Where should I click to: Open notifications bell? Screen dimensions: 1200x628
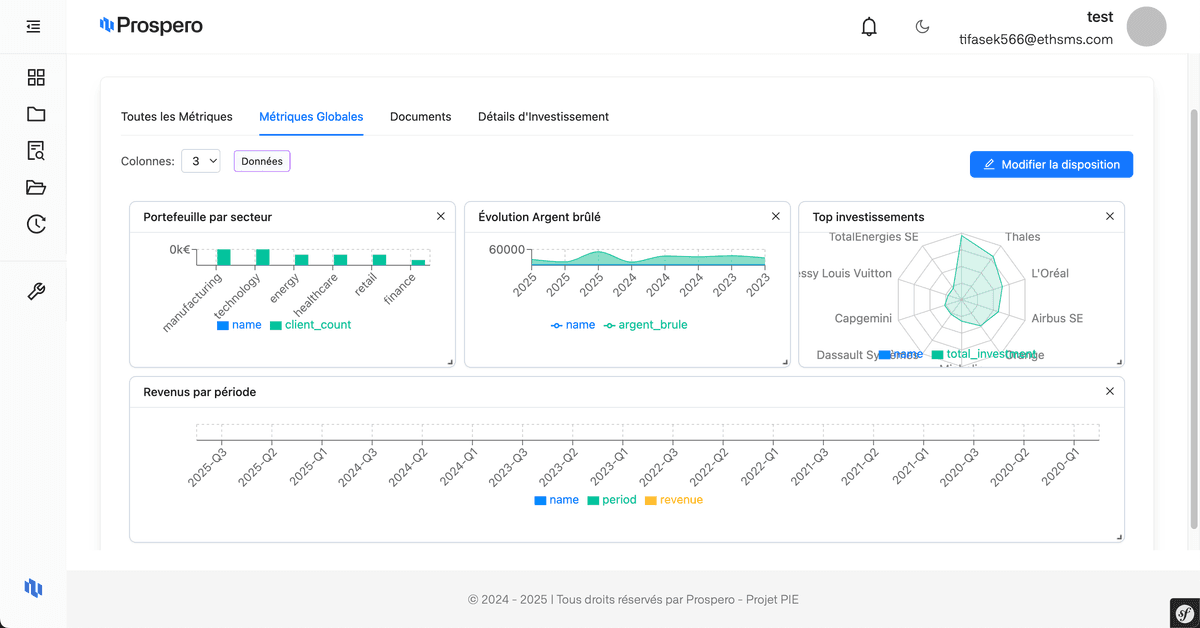(x=869, y=27)
